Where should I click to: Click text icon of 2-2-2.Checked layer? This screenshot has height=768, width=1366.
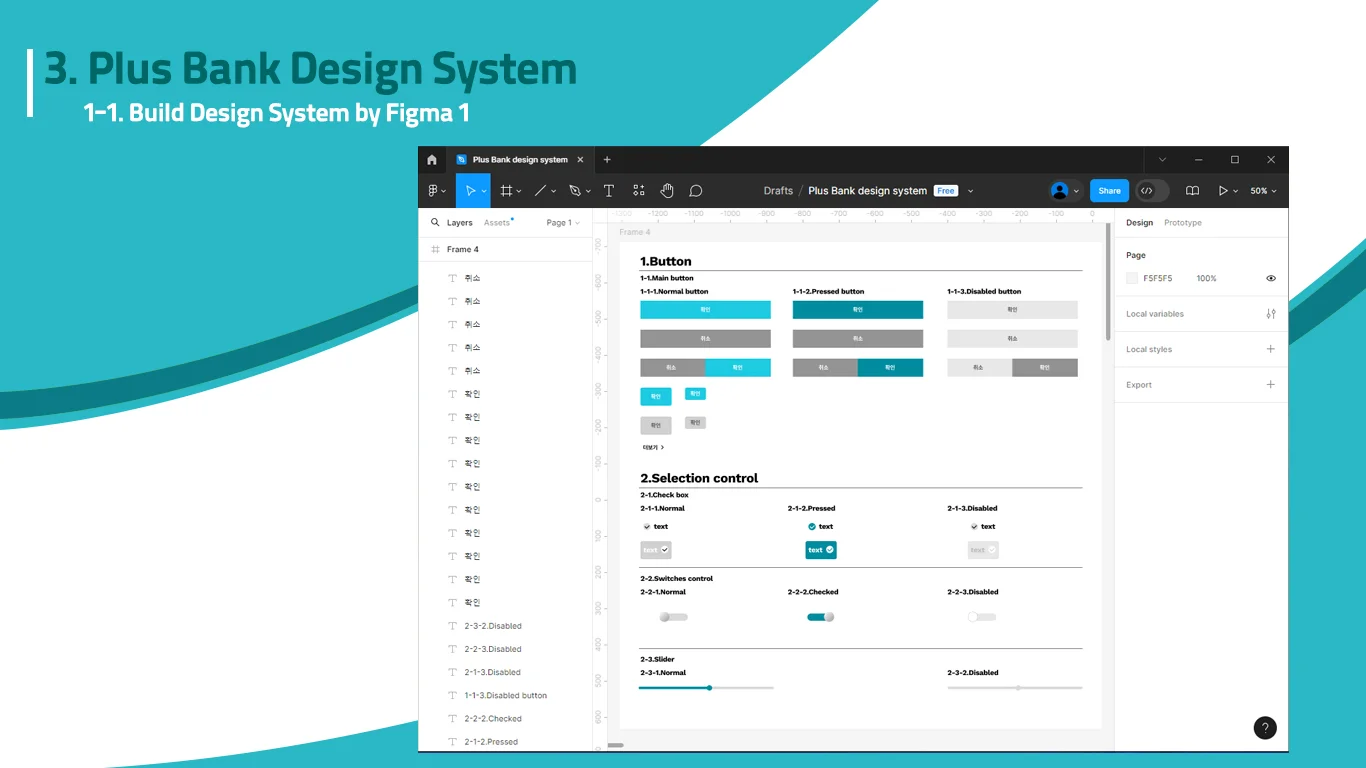pyautogui.click(x=452, y=719)
